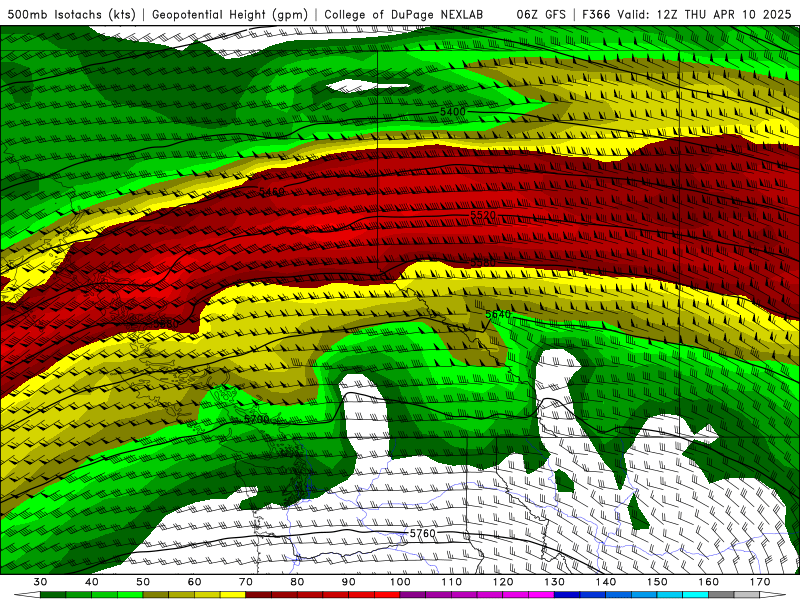This screenshot has width=800, height=600.
Task: Select the olive swatch starting at 50
Action: (156, 595)
